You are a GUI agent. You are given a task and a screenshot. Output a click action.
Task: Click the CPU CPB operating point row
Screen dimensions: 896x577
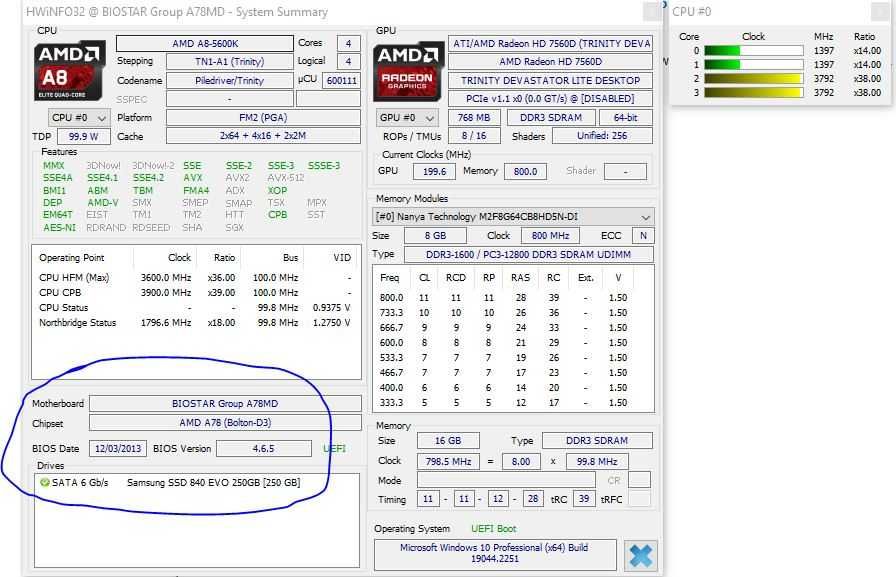(195, 293)
